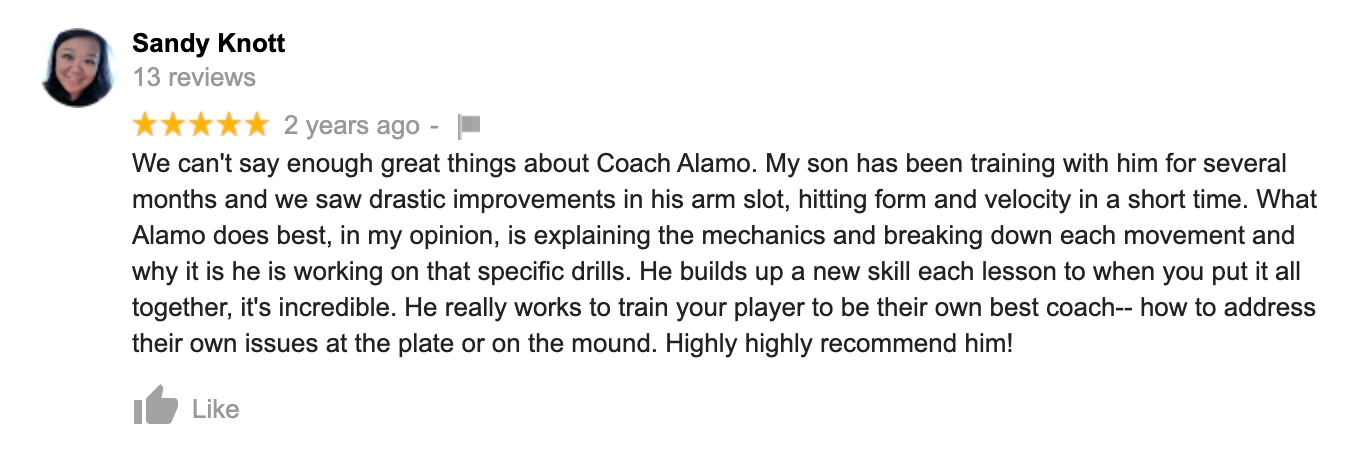Click the "2 years ago" timestamp
Screen dimensions: 1346x452
(x=351, y=126)
